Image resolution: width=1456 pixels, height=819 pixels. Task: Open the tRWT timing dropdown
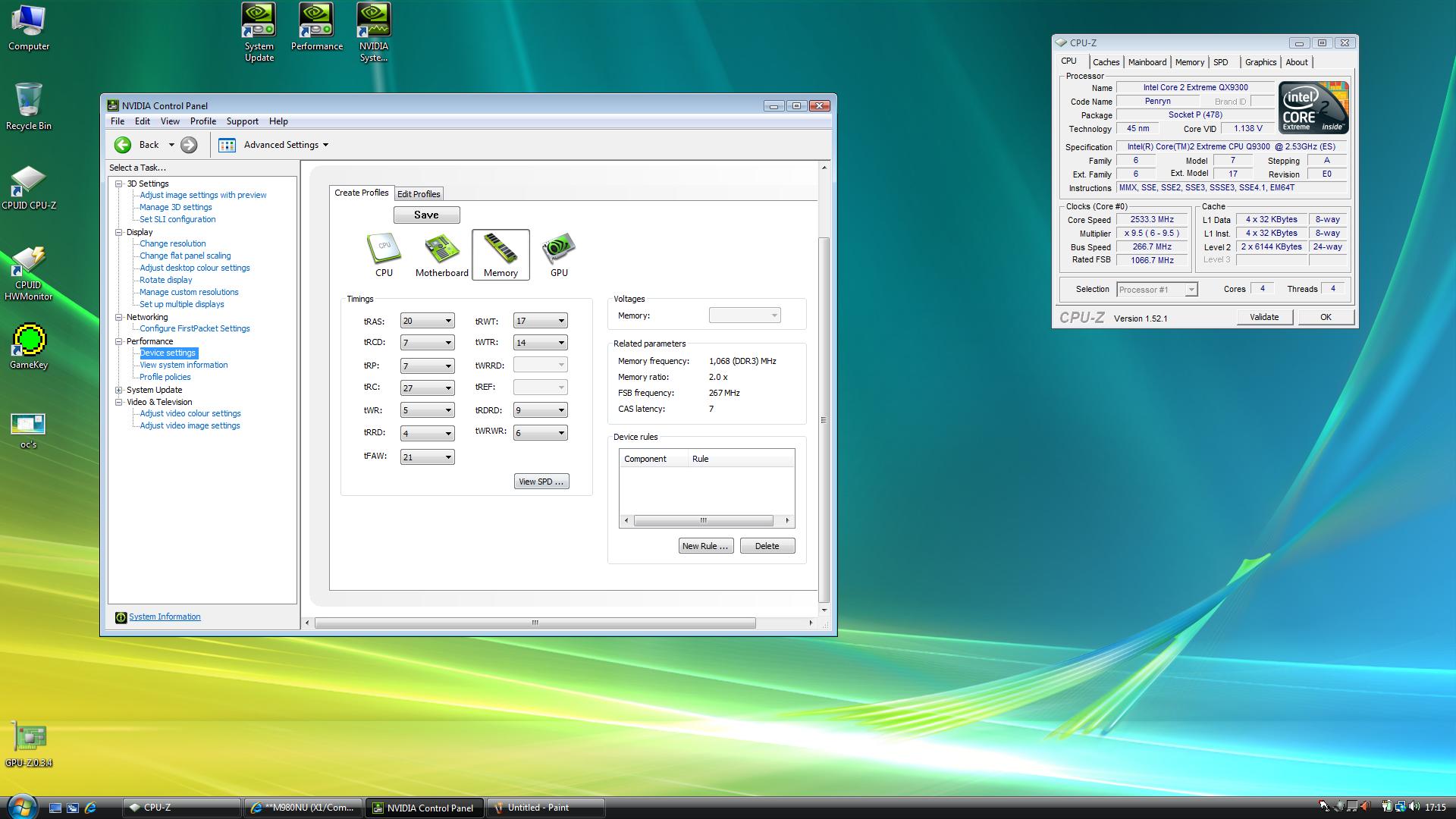point(540,321)
